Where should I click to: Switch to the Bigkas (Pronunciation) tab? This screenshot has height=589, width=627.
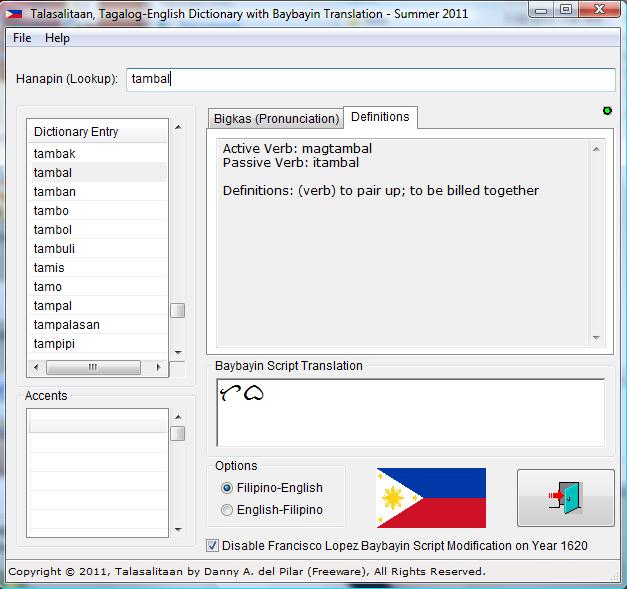pos(276,119)
